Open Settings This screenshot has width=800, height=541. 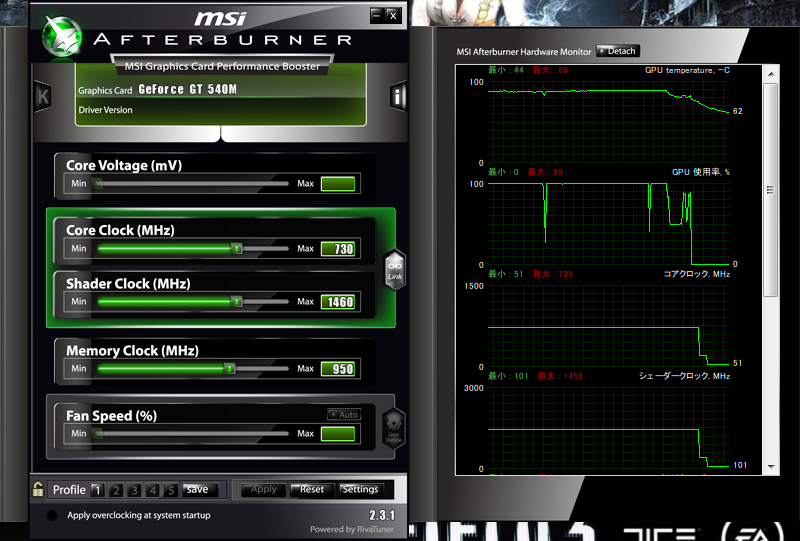pos(360,489)
